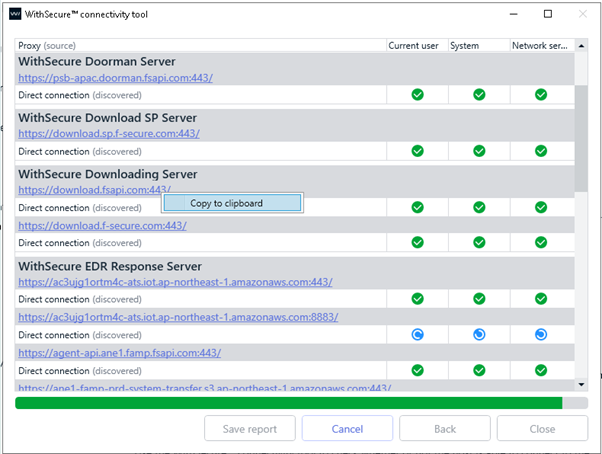Click Current user checkmark for amazonaws.com:443 row
This screenshot has height=454, width=602.
[x=417, y=299]
